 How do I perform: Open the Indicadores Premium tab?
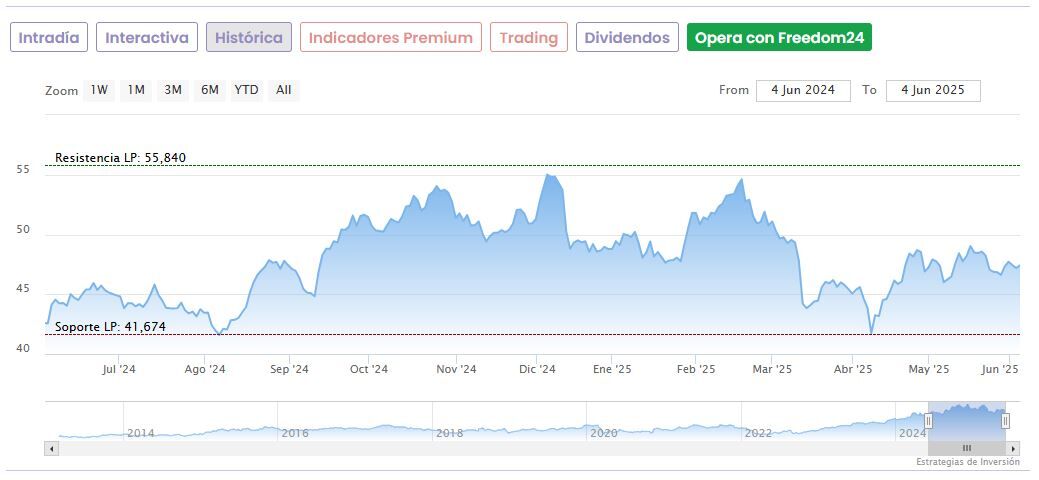pyautogui.click(x=390, y=38)
